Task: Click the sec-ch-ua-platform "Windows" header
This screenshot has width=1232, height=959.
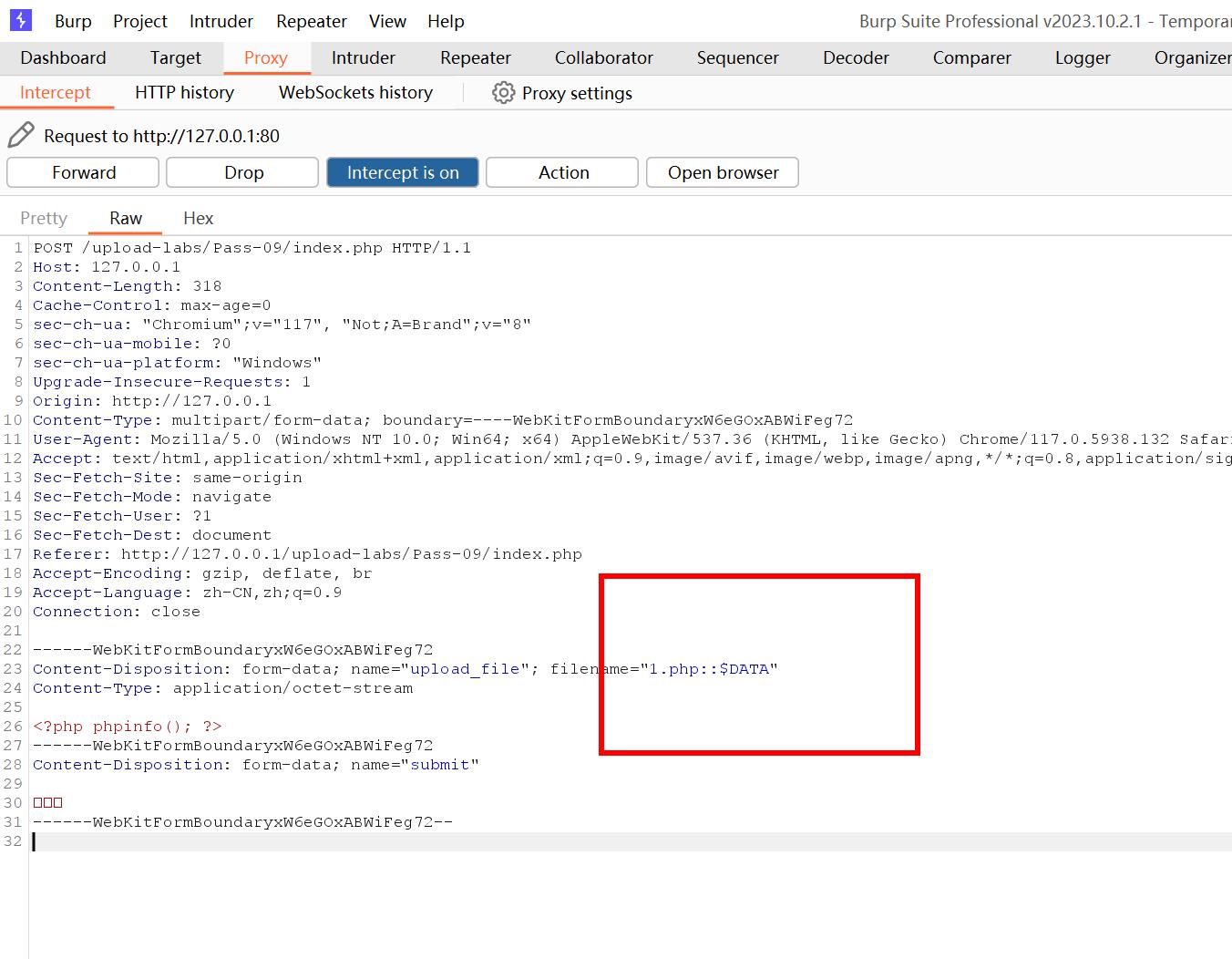Action: (x=177, y=363)
